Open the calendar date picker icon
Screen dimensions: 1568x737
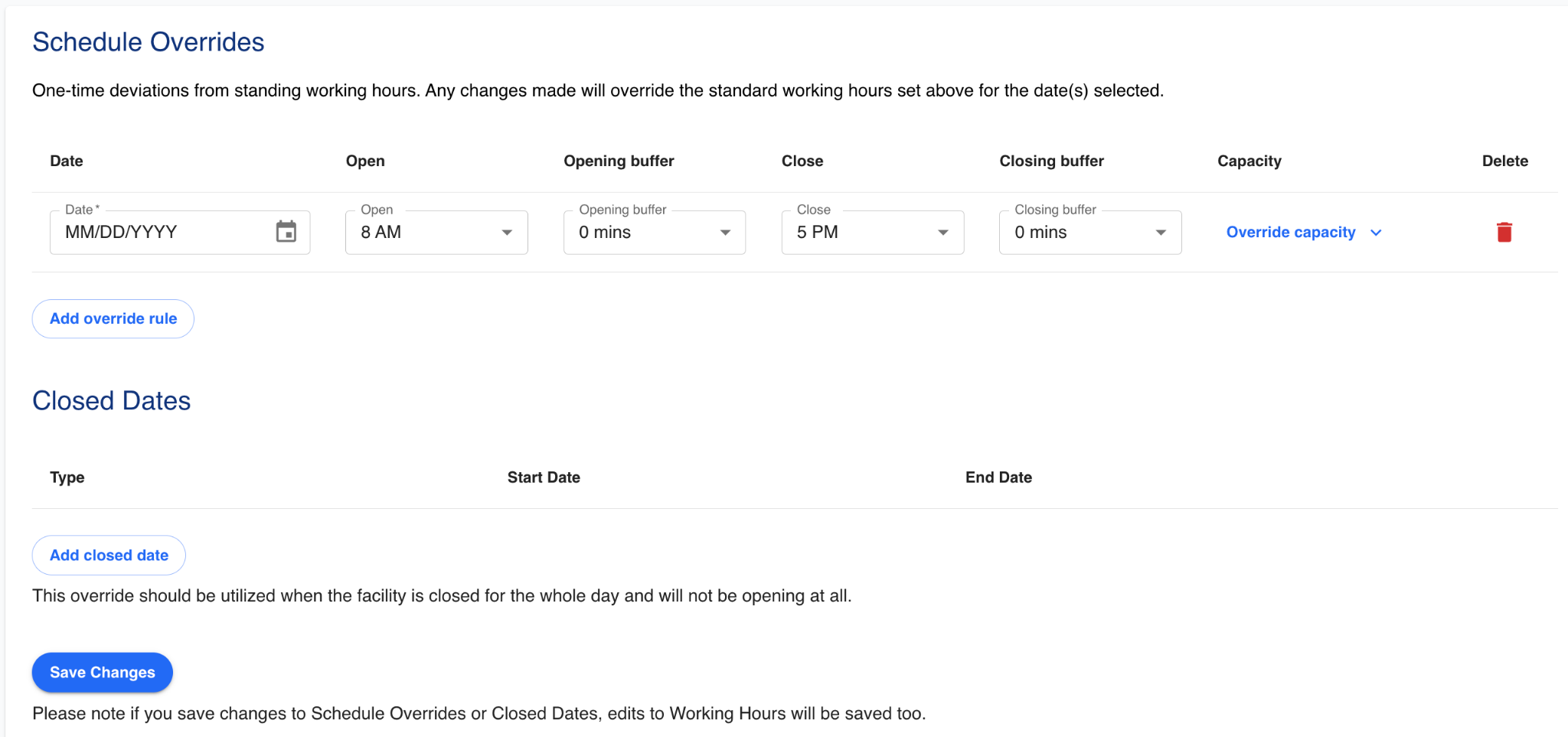[x=286, y=231]
